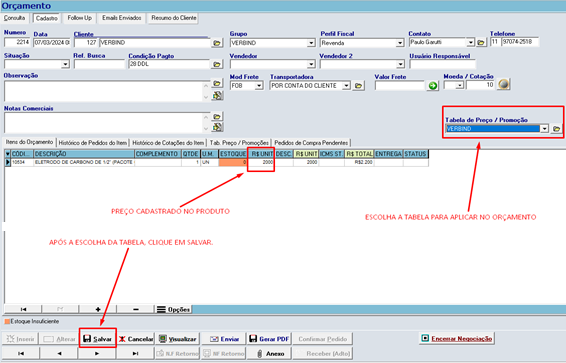
Task: Open the Opções menu button
Action: 174,309
